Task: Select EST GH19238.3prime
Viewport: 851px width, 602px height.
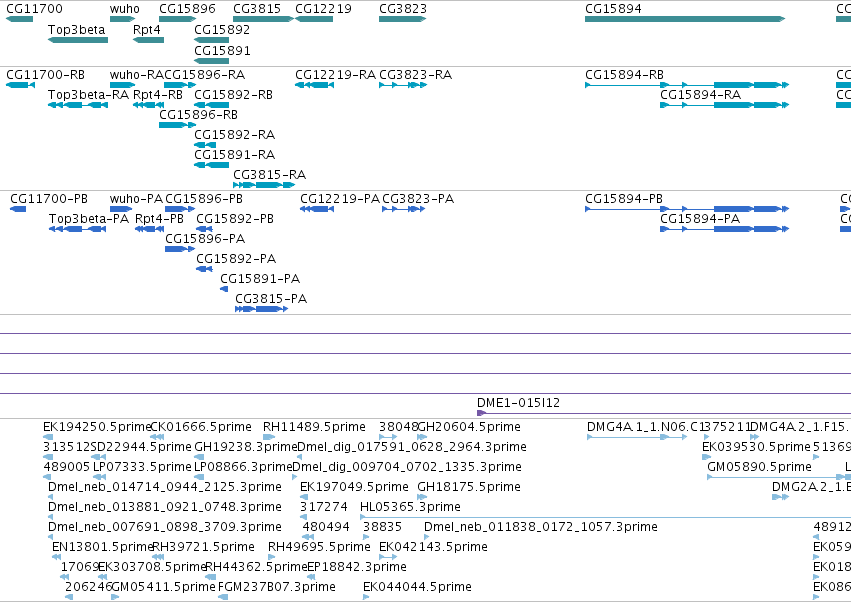Action: (246, 447)
